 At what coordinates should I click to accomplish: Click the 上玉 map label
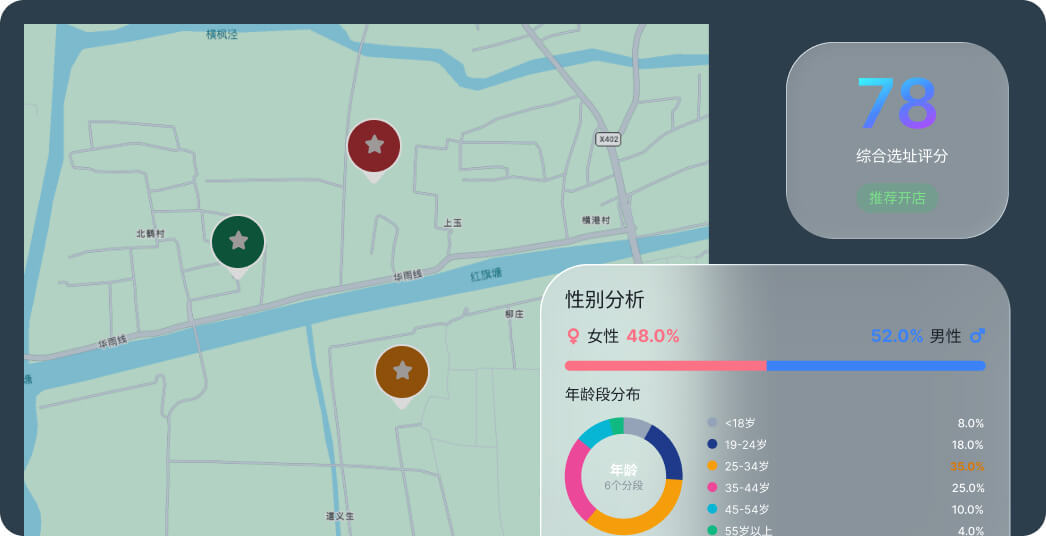[452, 223]
